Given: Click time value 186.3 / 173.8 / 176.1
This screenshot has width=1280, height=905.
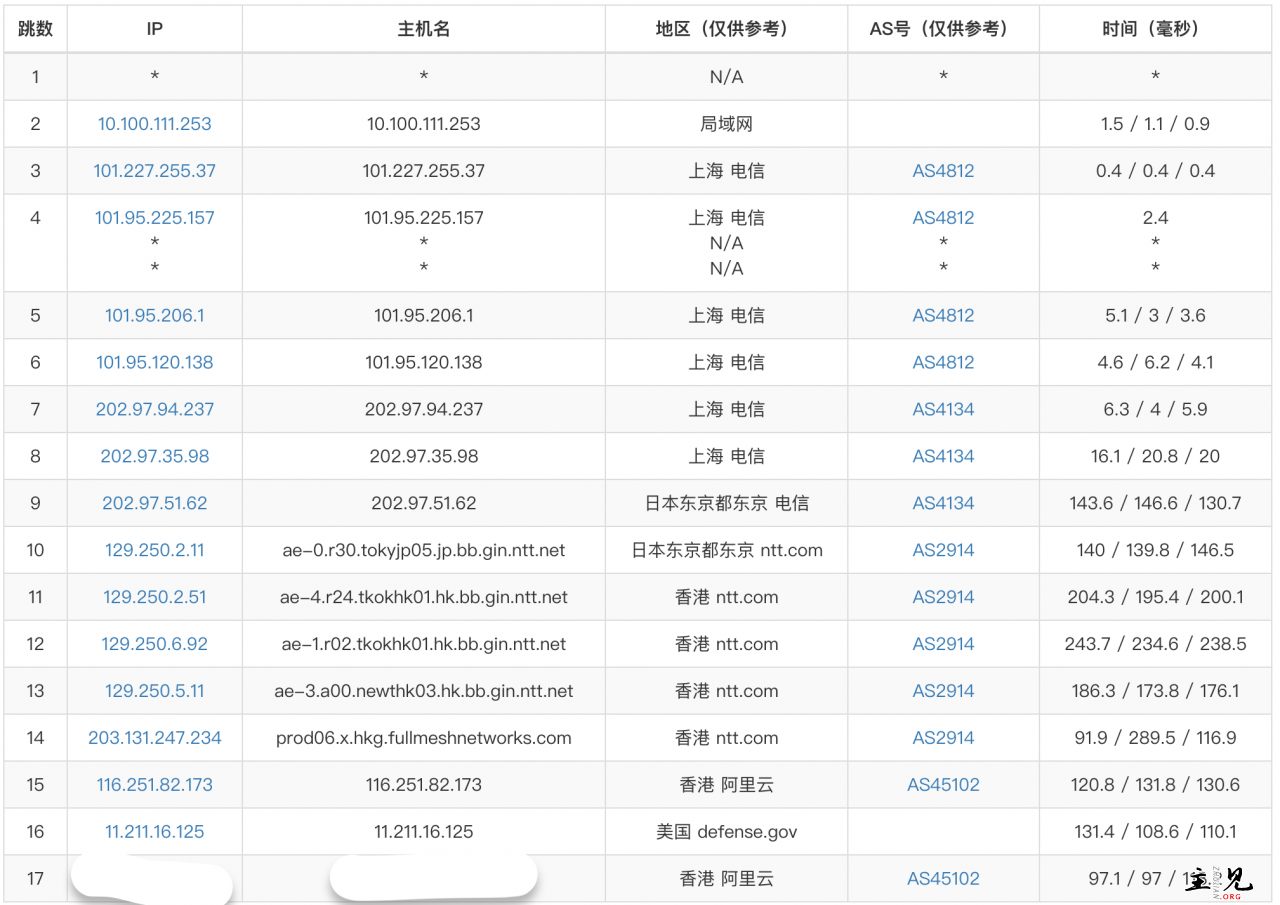Looking at the screenshot, I should 1155,691.
